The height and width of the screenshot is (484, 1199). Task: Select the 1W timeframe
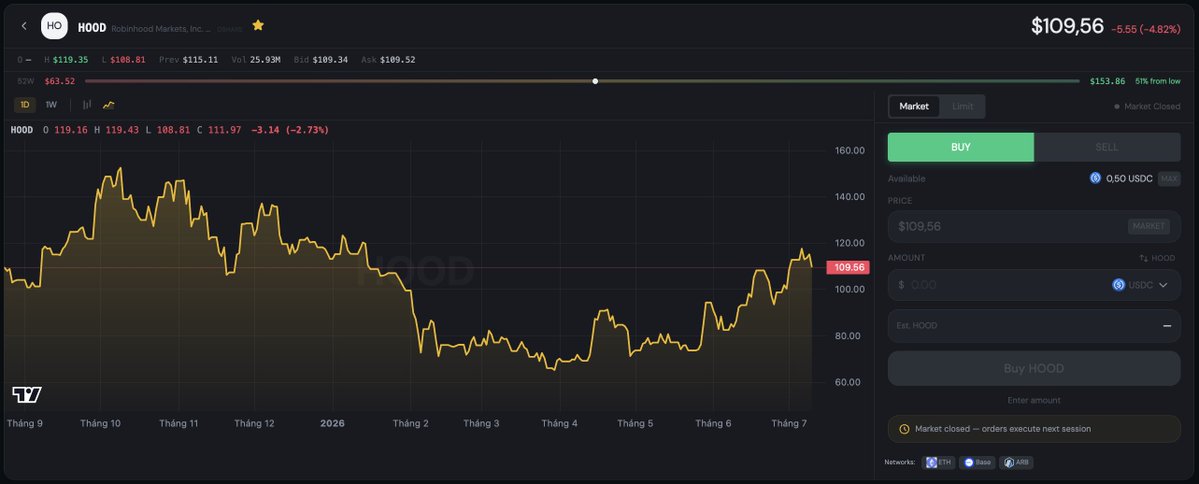pyautogui.click(x=51, y=105)
